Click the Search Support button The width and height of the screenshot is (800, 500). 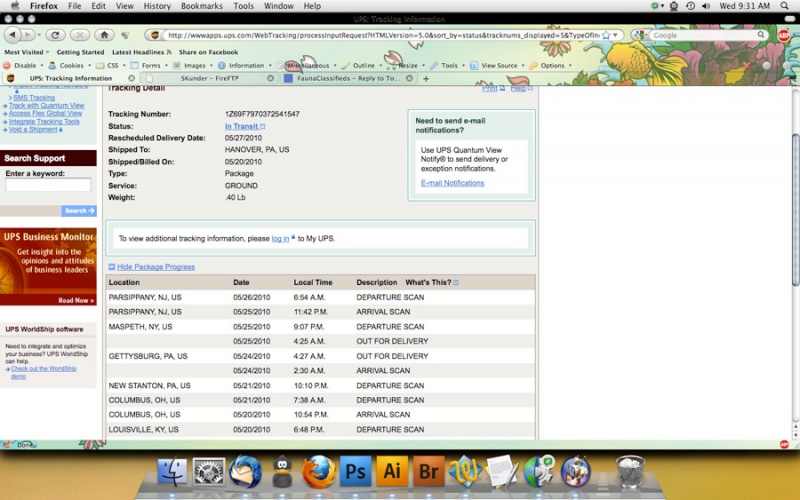click(79, 211)
